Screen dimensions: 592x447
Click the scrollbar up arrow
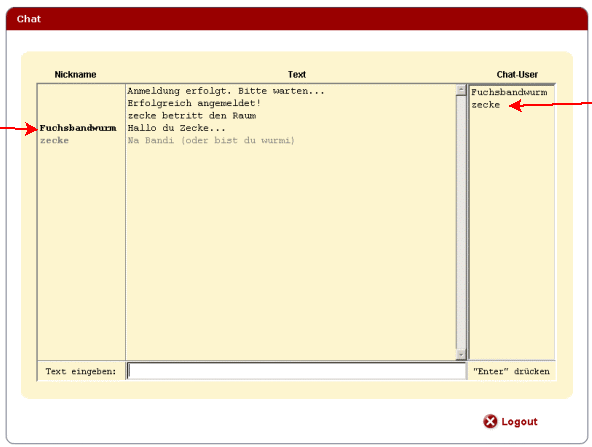tap(461, 90)
